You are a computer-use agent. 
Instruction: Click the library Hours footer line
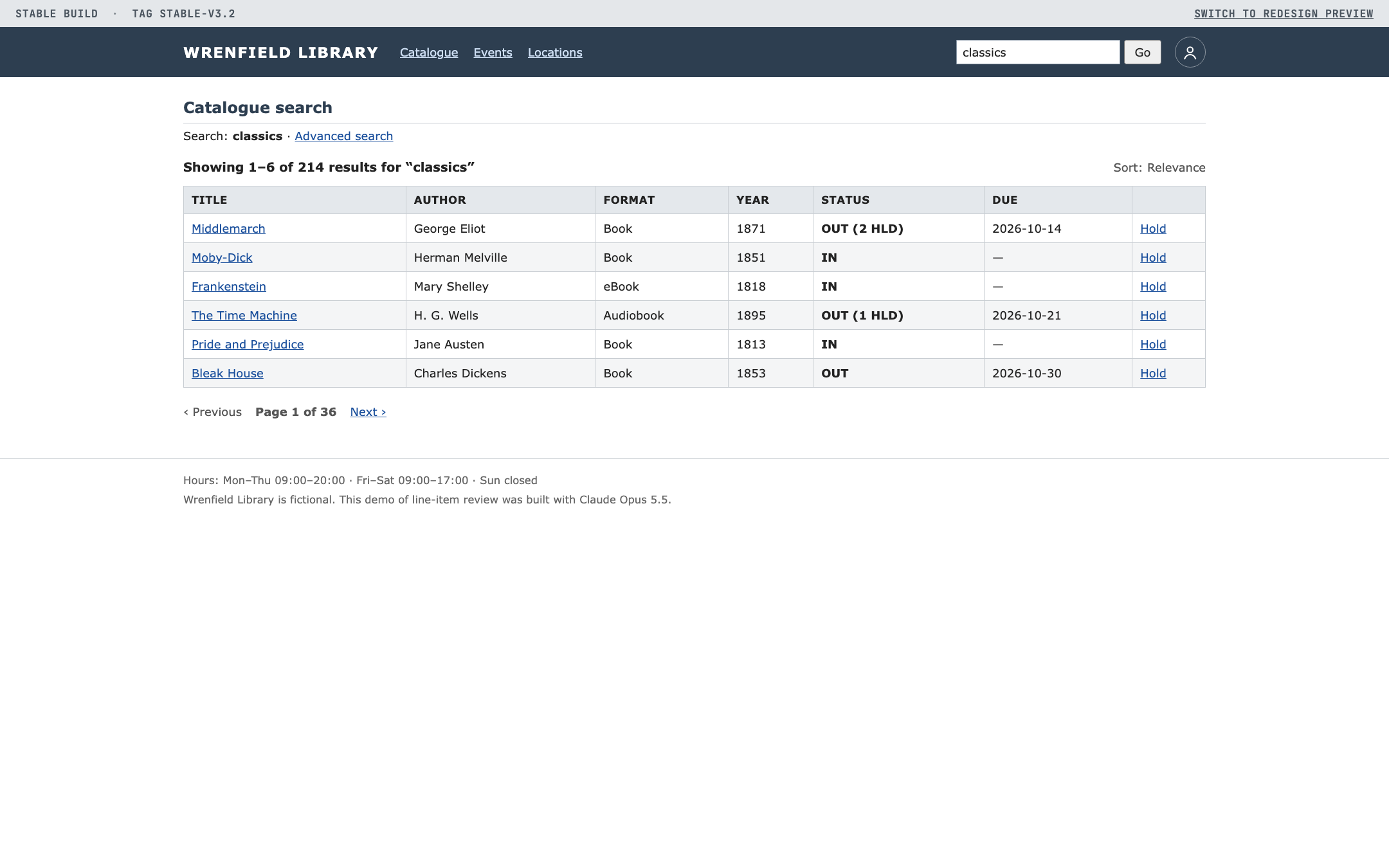coord(360,480)
